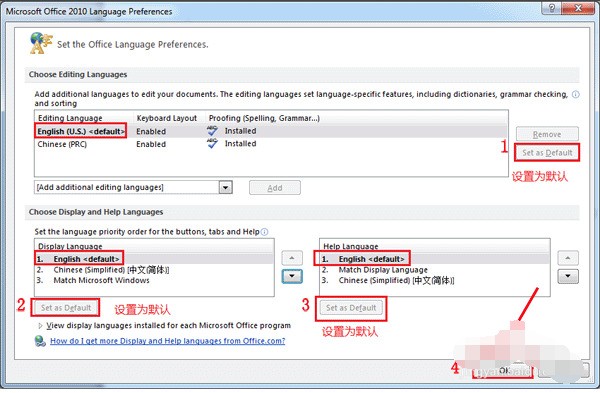Select 'Chinese (Simplified)' in Display Language list
This screenshot has height=393, width=600.
click(155, 270)
